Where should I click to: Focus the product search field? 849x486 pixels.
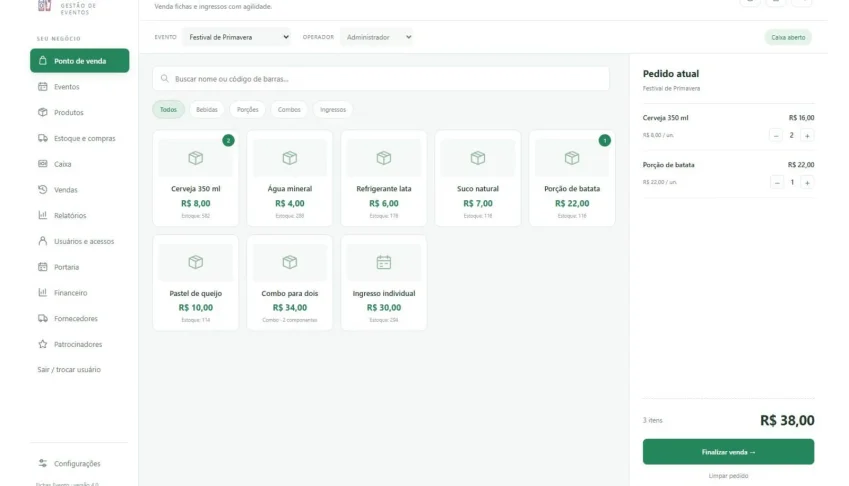pyautogui.click(x=381, y=78)
